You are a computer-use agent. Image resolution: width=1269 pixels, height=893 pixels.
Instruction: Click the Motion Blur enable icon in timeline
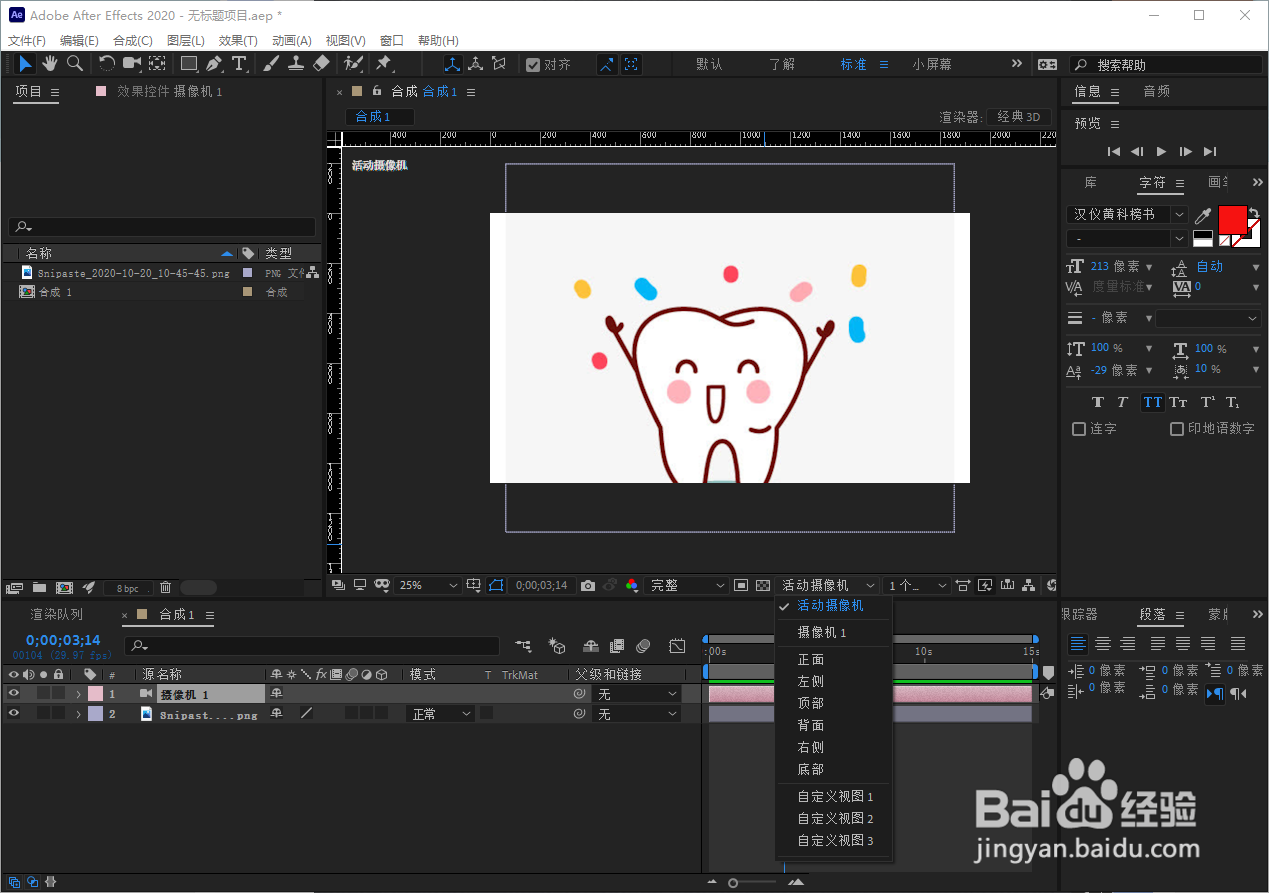point(644,647)
